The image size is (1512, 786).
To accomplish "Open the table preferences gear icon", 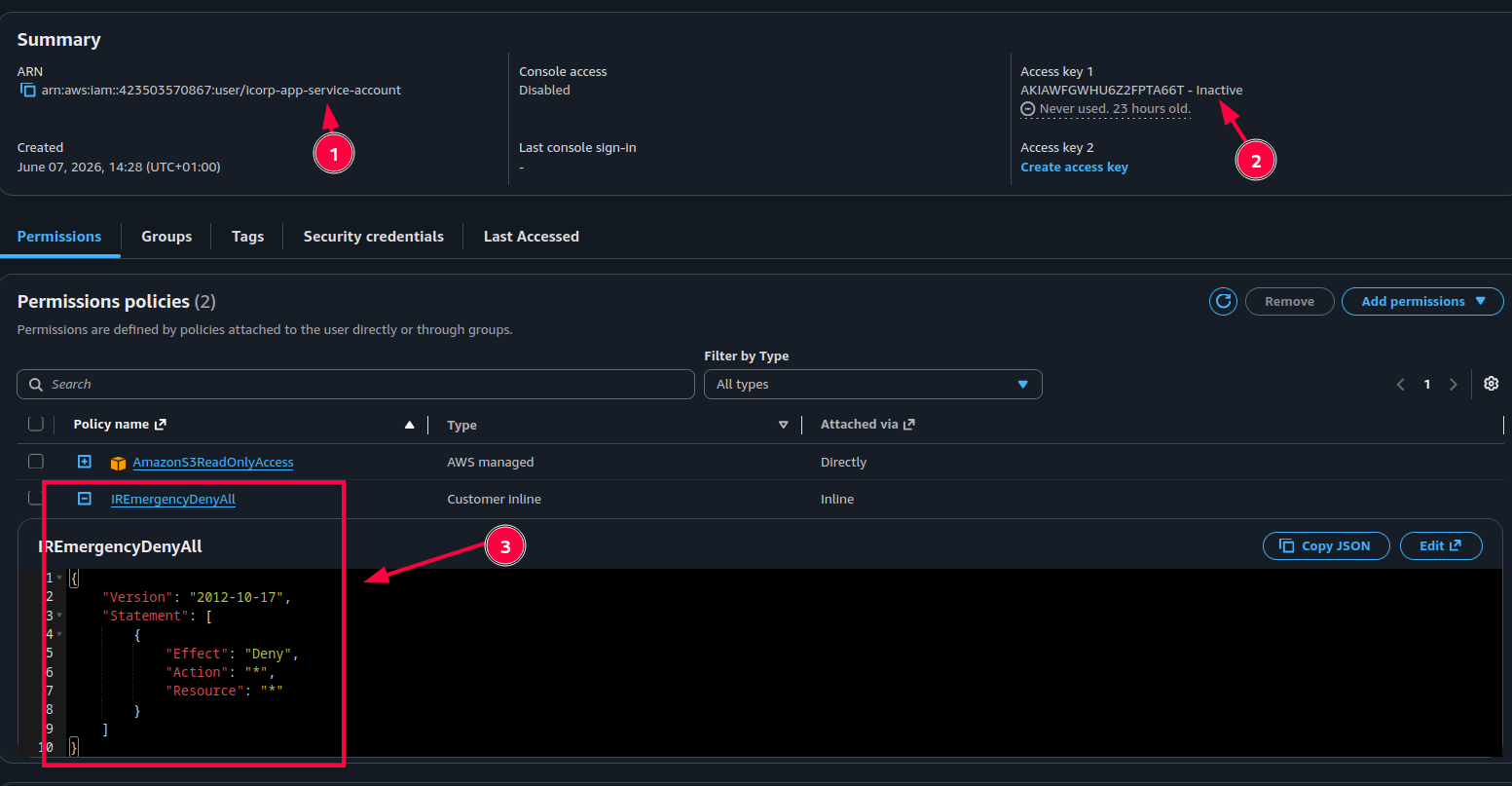I will (1491, 384).
